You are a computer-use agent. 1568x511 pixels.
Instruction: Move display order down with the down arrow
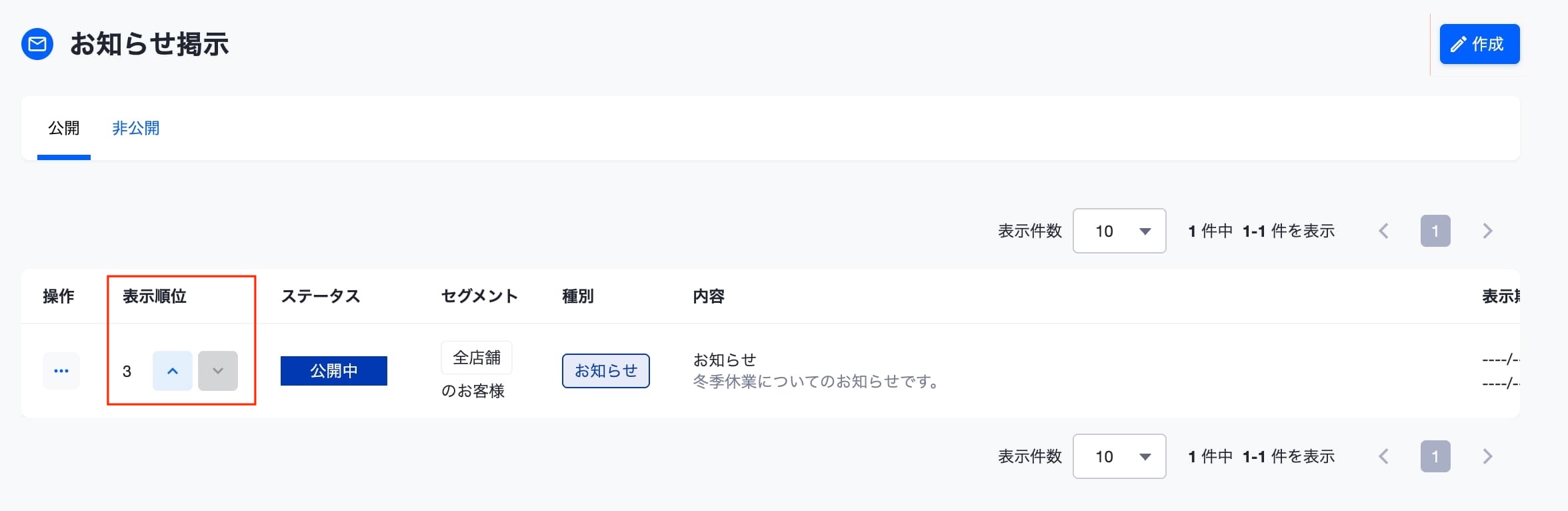[218, 371]
